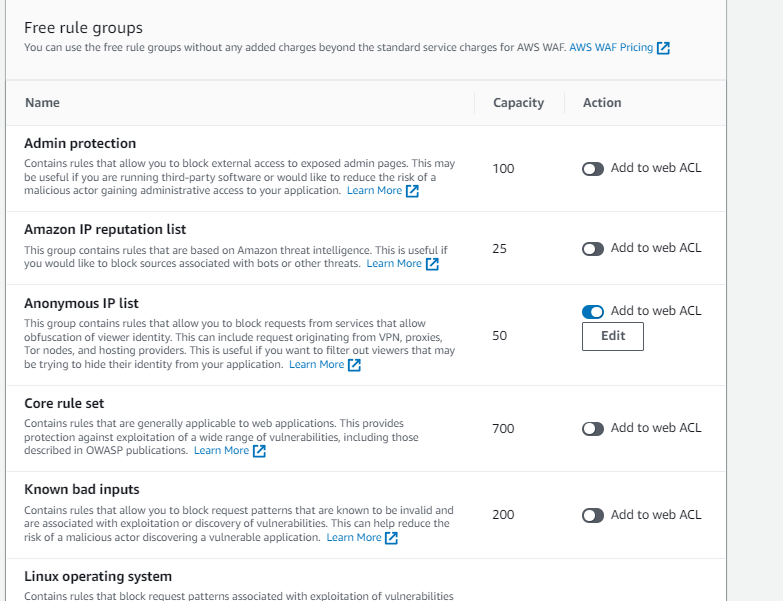Click external link icon for Admin protection Learn More
Screen dimensions: 783x601
pos(412,191)
